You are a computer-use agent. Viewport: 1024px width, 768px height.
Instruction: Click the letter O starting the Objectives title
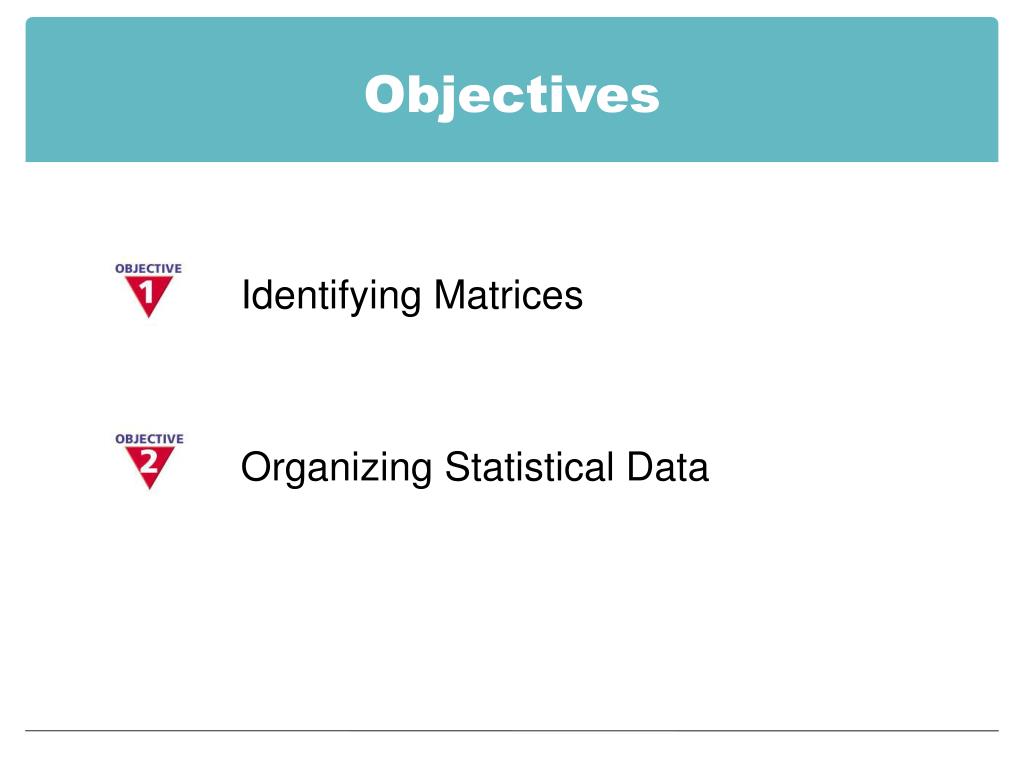[x=384, y=95]
